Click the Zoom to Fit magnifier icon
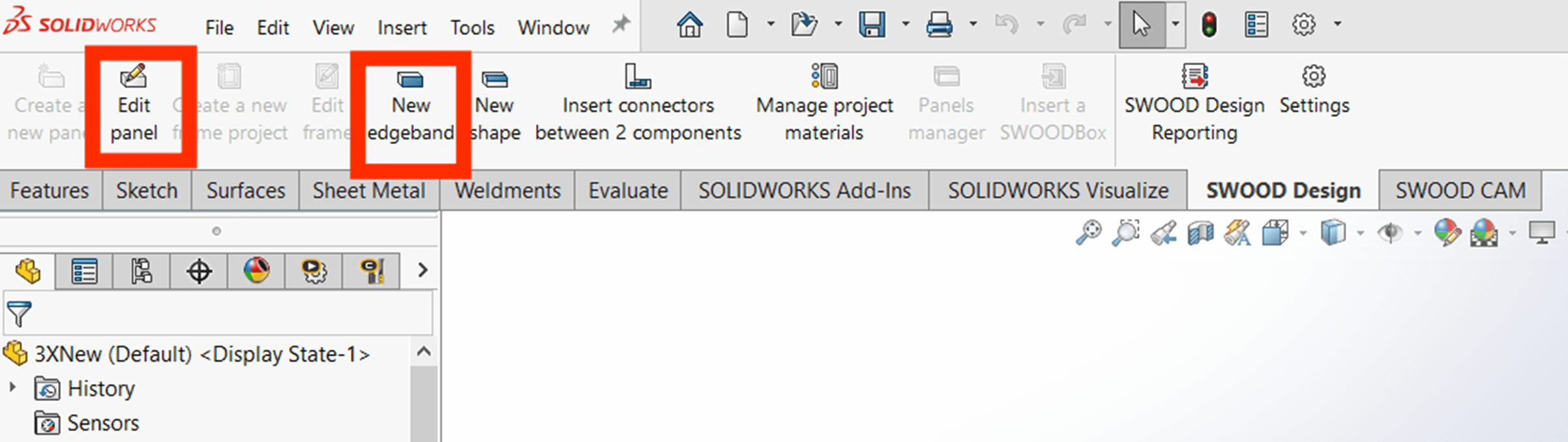Screen dimensions: 1568x442 [x=1088, y=233]
